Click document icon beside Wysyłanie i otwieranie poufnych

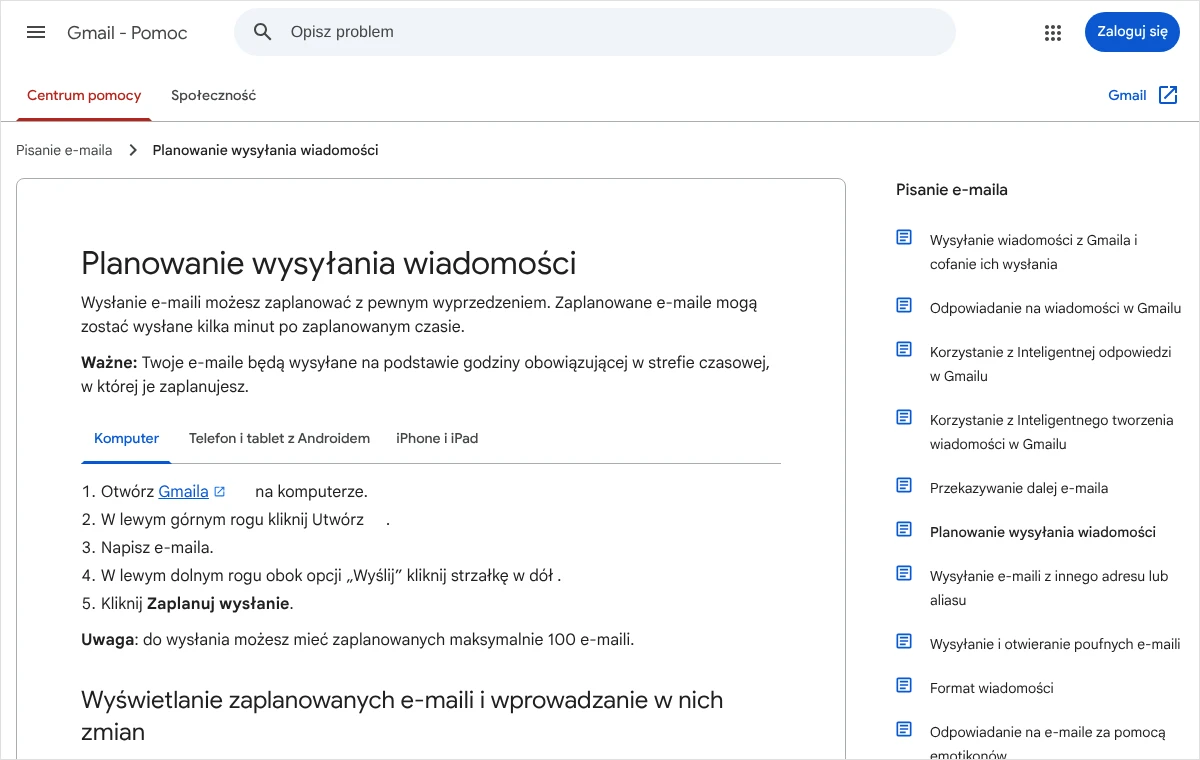[904, 641]
